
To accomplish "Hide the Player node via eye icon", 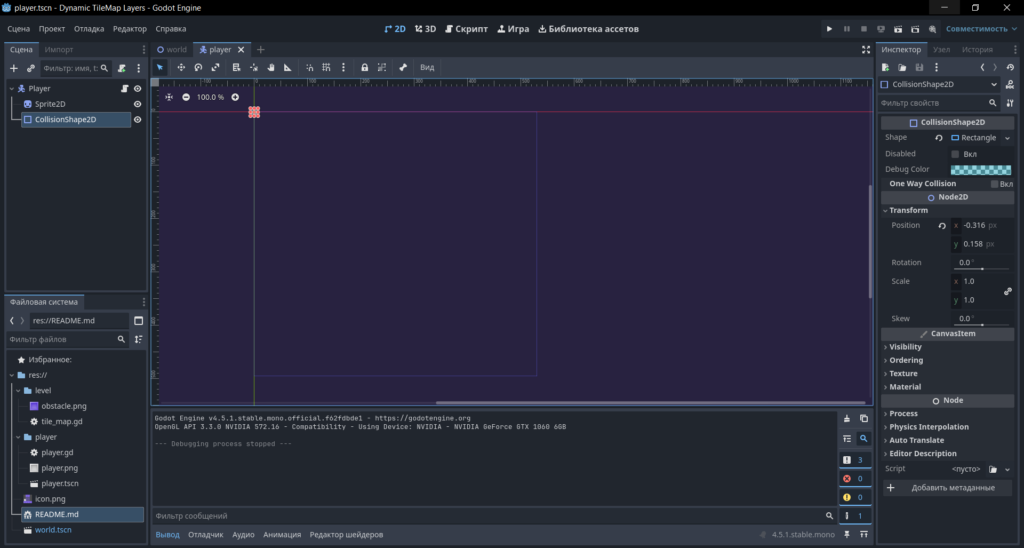I will click(137, 88).
